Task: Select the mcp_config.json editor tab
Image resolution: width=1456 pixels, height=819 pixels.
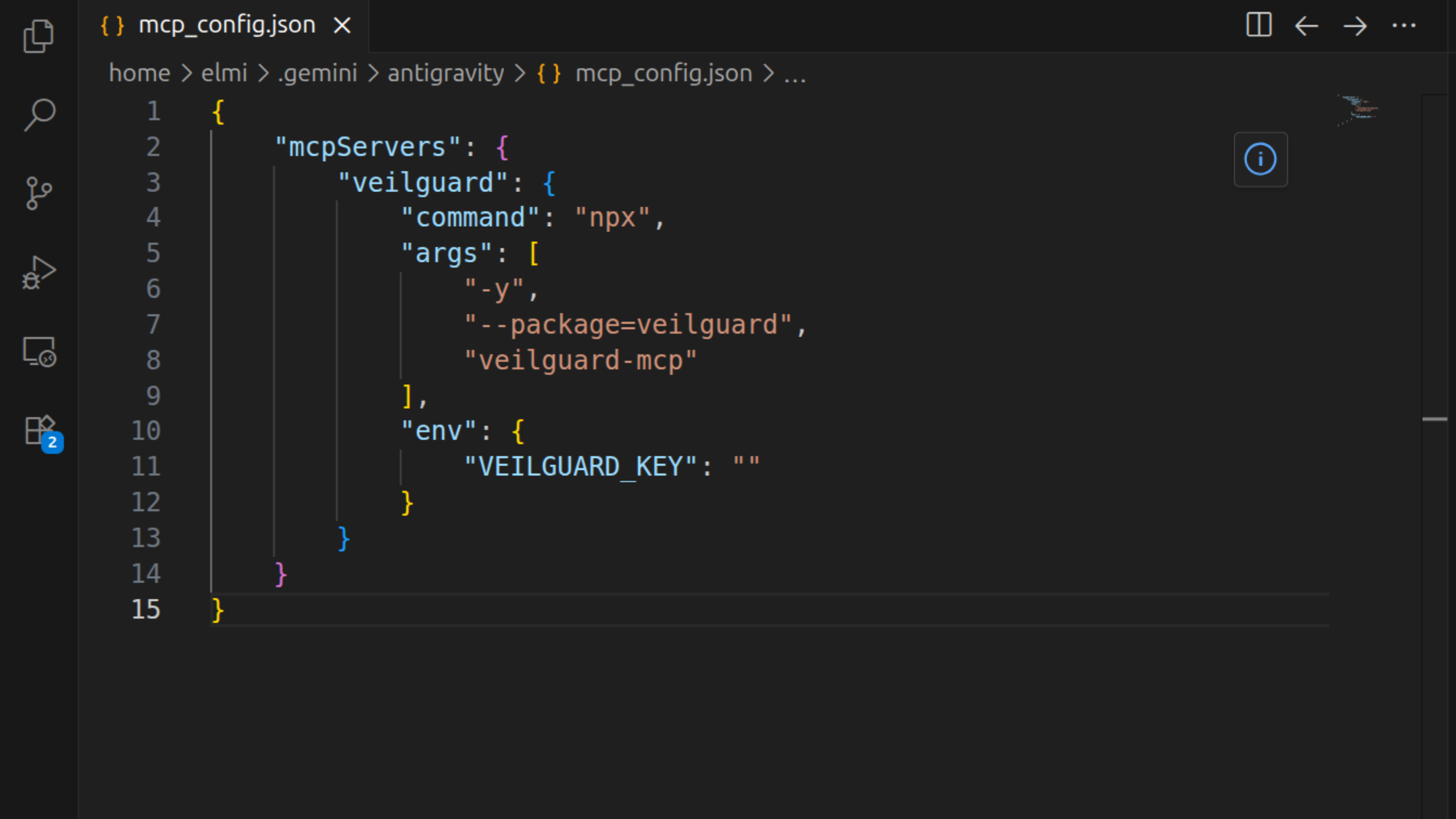Action: [224, 26]
